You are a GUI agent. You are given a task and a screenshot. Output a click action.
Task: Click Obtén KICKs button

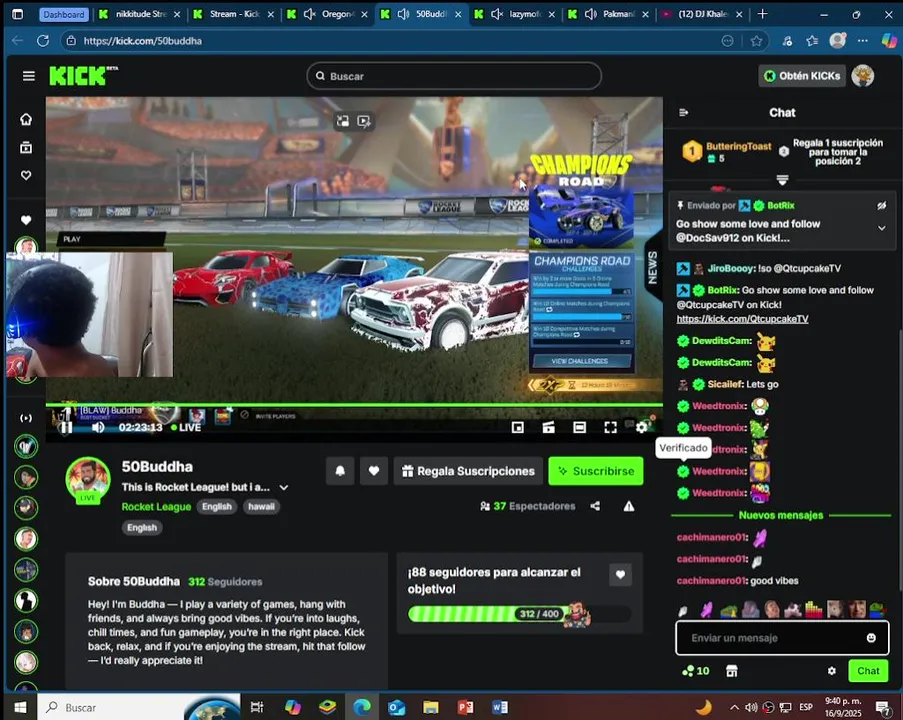pyautogui.click(x=802, y=75)
